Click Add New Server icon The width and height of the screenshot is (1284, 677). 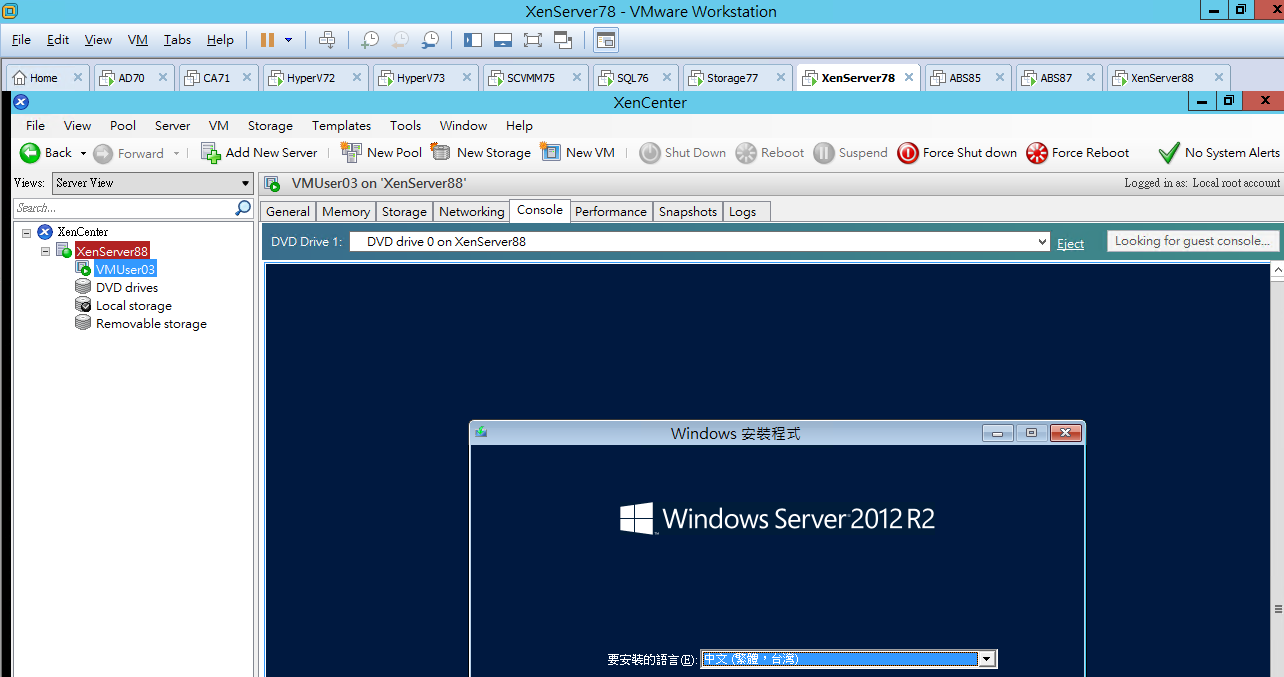pyautogui.click(x=210, y=153)
